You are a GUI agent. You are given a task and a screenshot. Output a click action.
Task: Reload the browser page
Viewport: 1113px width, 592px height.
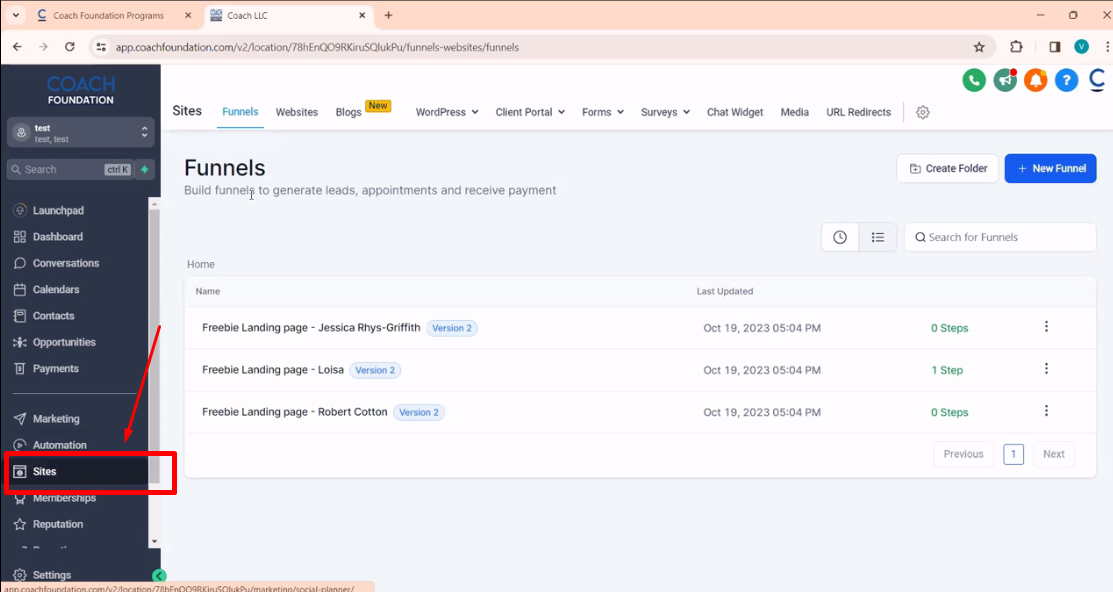70,47
